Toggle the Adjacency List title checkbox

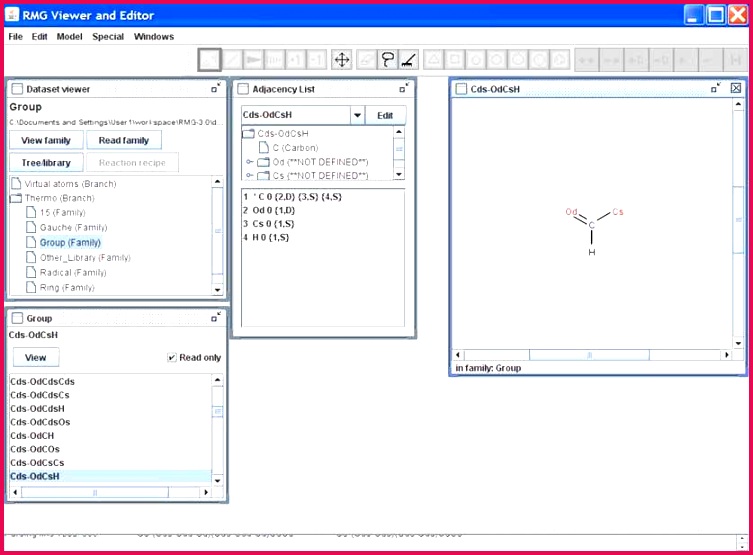tap(243, 89)
